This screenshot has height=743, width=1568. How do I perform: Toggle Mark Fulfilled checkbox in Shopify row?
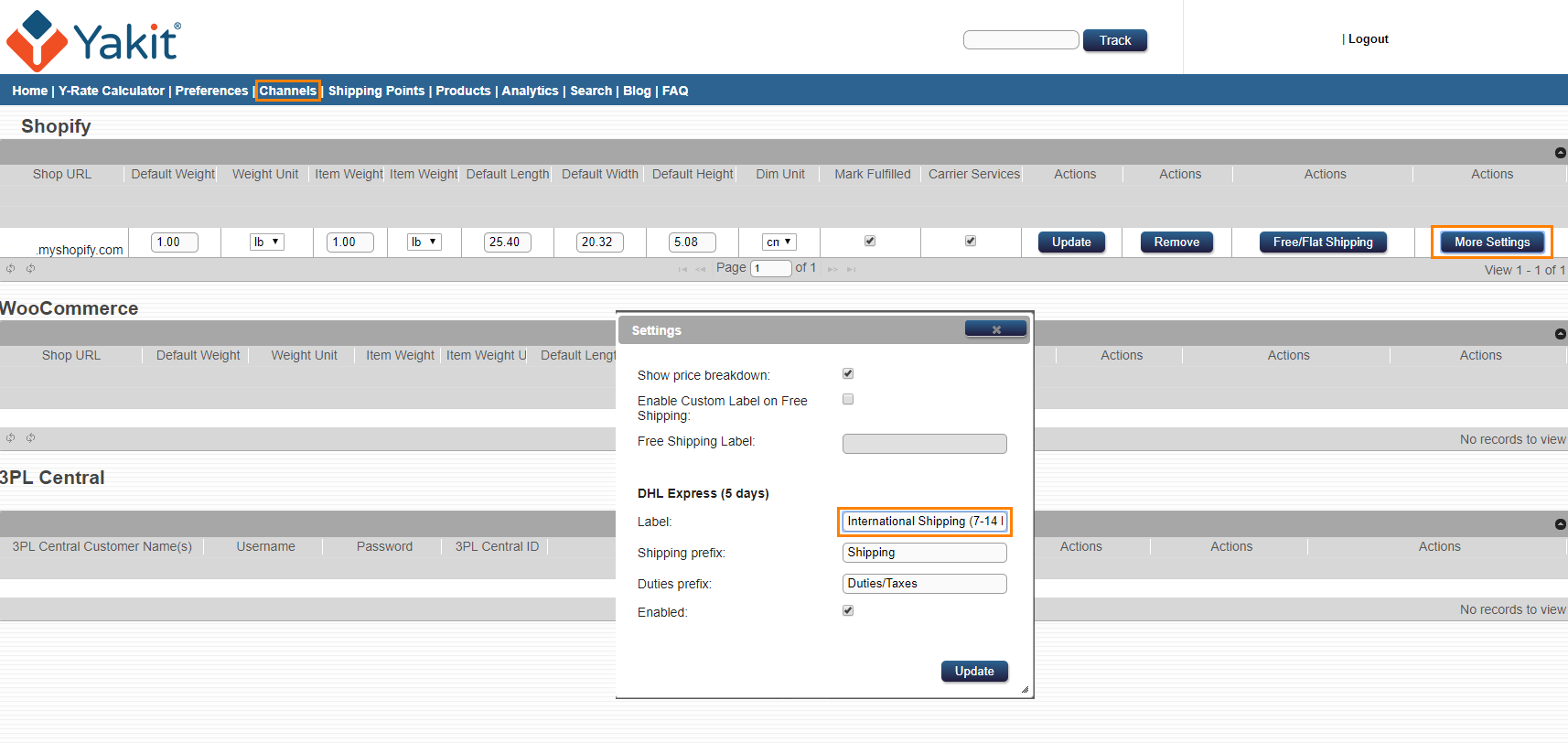coord(870,242)
